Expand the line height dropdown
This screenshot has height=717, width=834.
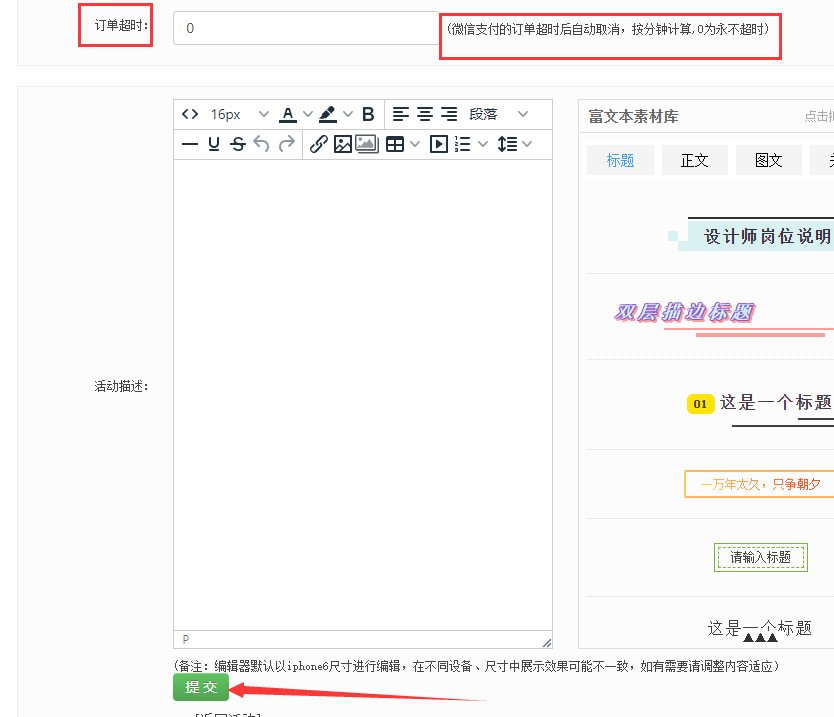click(x=527, y=144)
